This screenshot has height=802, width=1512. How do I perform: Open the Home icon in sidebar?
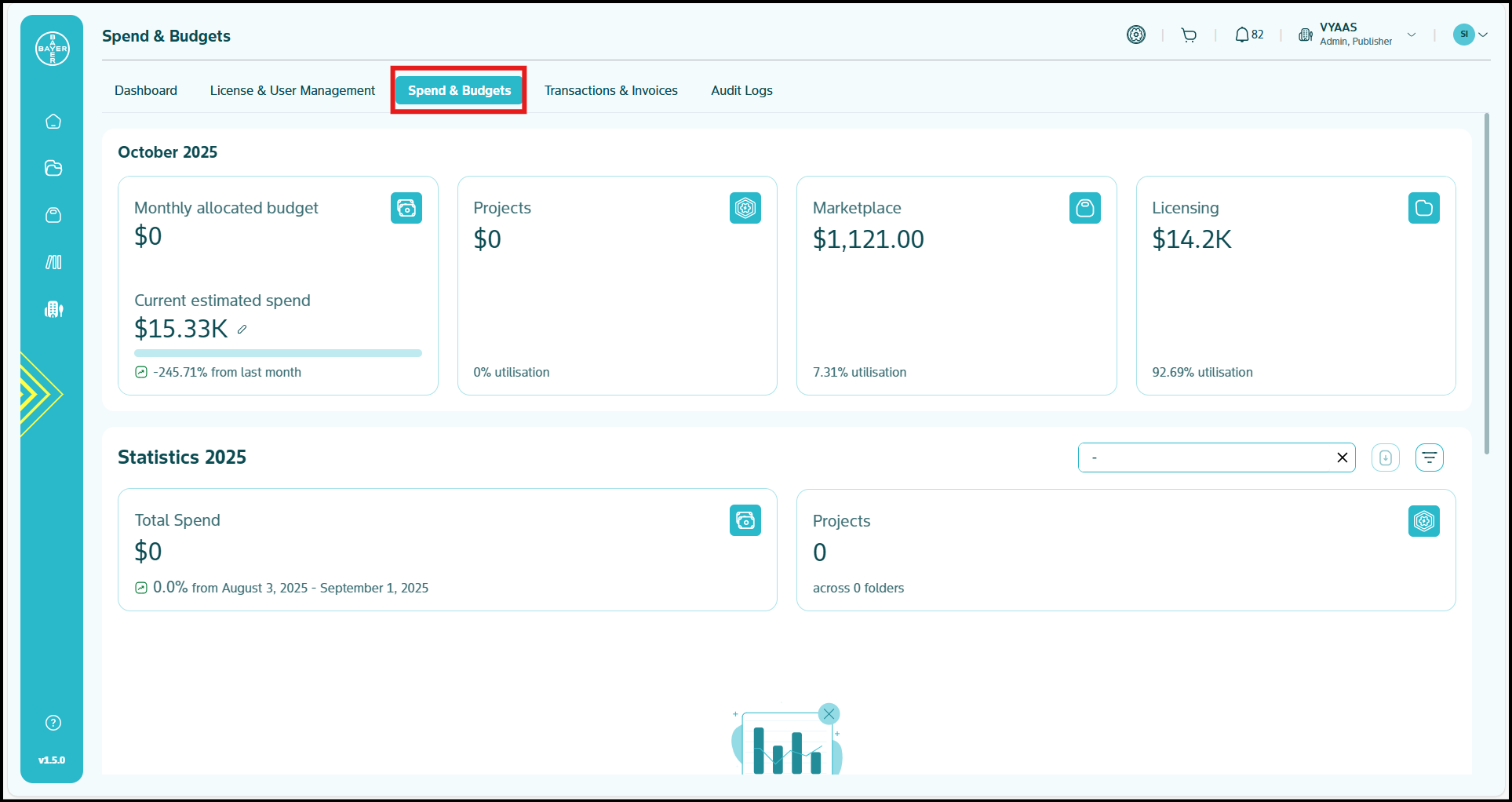tap(53, 122)
